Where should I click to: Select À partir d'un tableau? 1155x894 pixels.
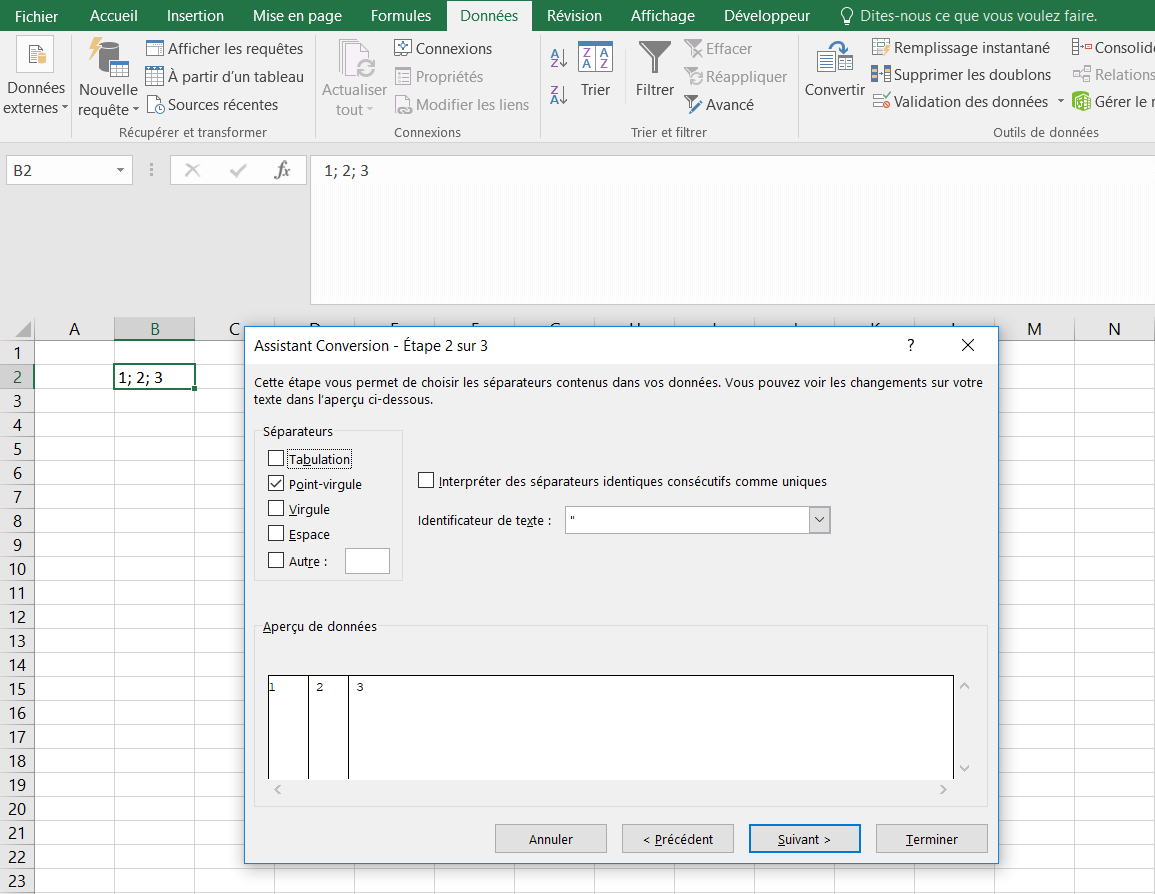[225, 77]
